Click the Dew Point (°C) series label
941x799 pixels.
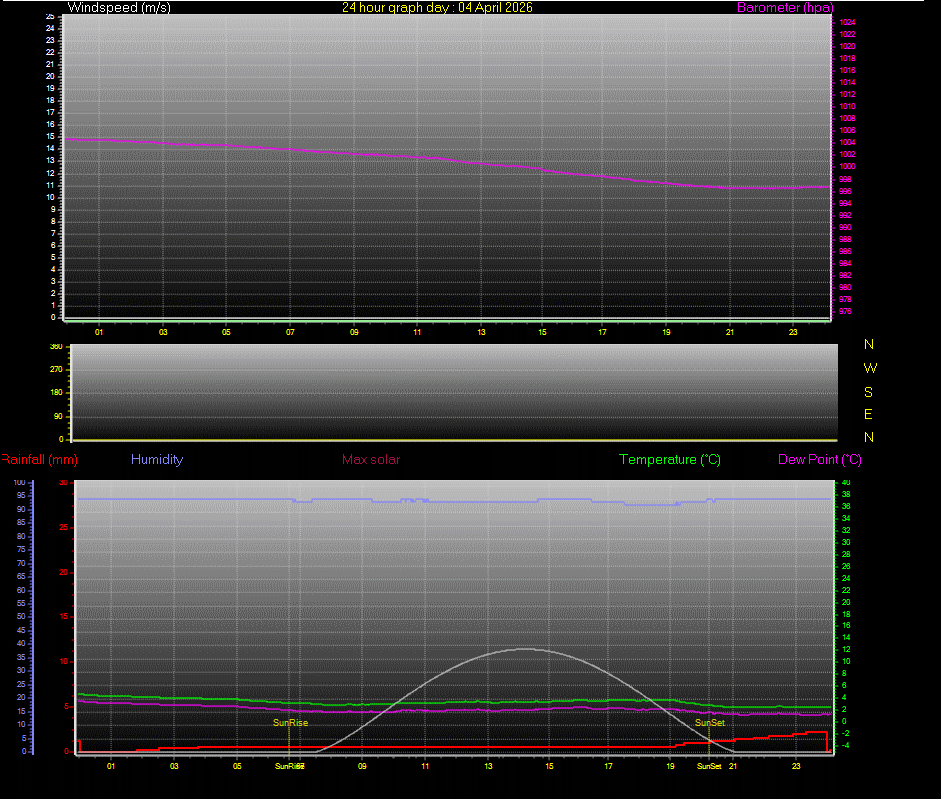pos(821,459)
